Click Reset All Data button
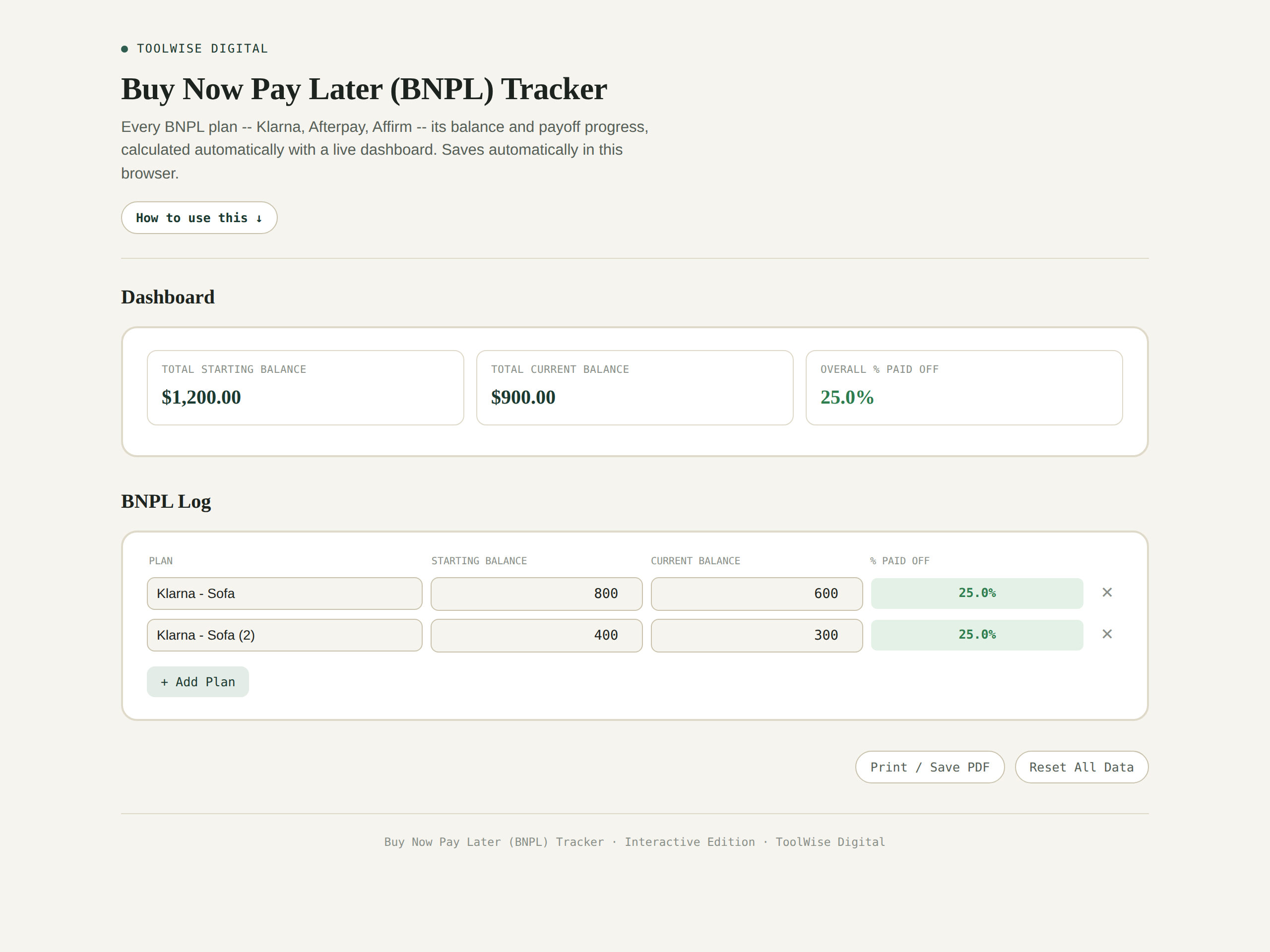Viewport: 1270px width, 952px height. pos(1081,767)
